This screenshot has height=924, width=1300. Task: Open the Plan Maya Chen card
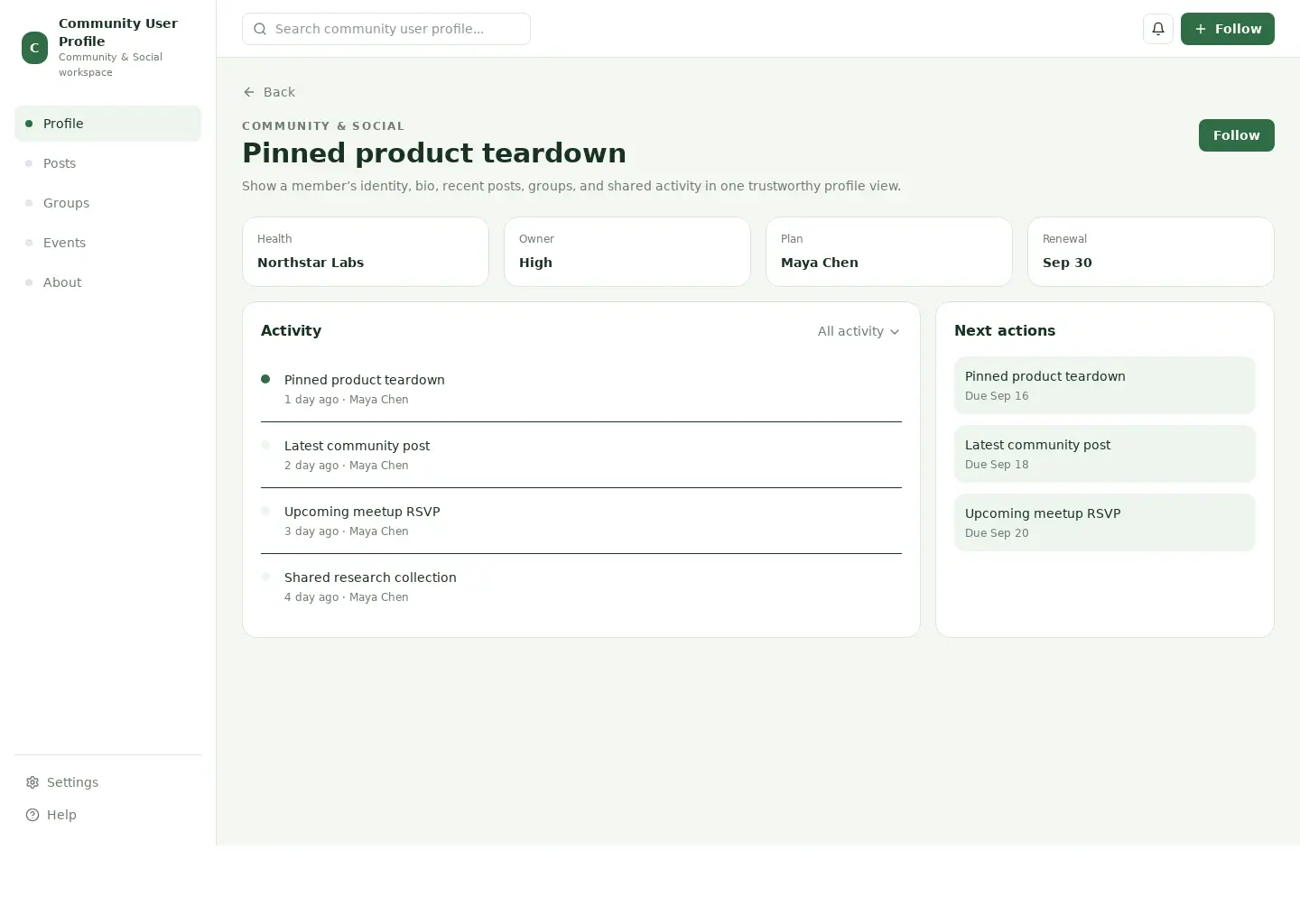point(889,252)
